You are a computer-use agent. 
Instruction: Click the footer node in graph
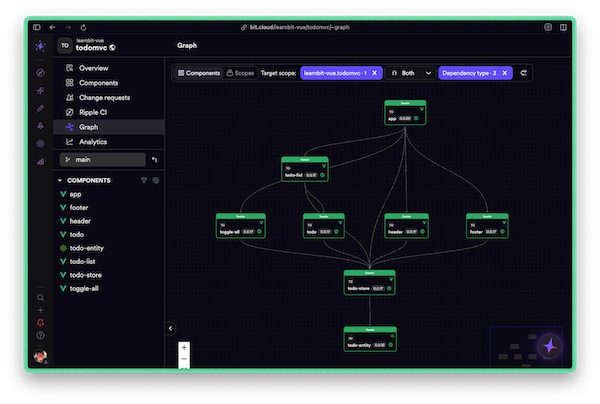coord(487,226)
